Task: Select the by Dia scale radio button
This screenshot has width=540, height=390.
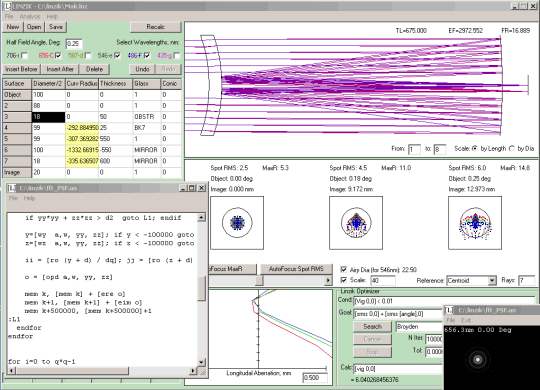Action: point(511,148)
